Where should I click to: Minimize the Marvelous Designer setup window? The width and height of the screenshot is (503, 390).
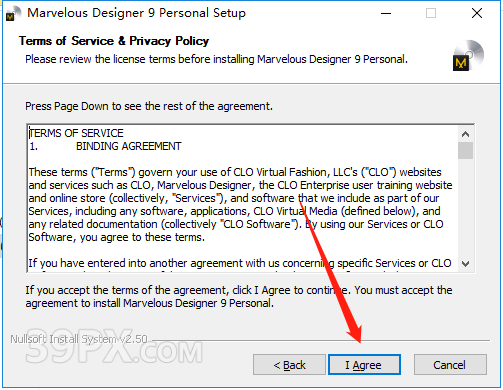pyautogui.click(x=386, y=13)
